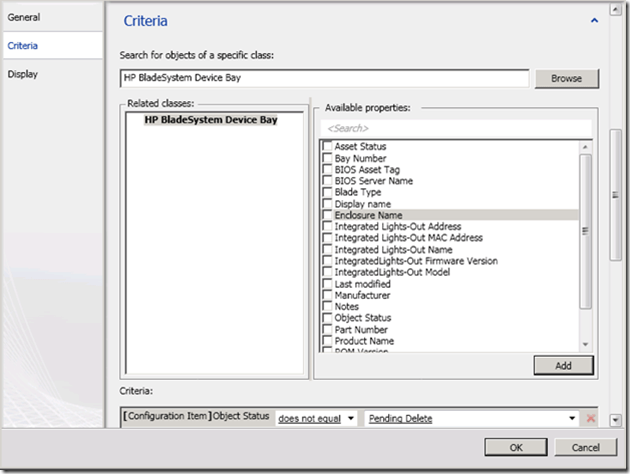Tick the Enclosure Name property

[327, 215]
